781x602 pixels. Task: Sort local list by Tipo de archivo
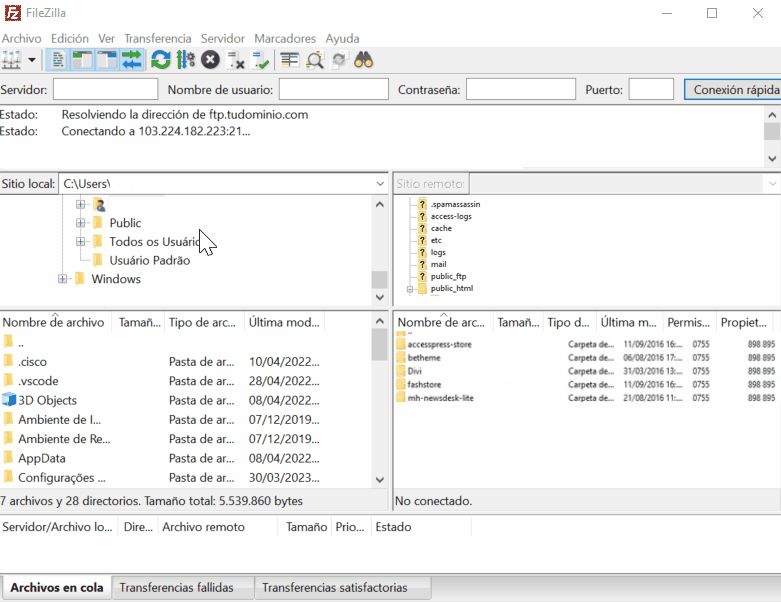(x=204, y=322)
